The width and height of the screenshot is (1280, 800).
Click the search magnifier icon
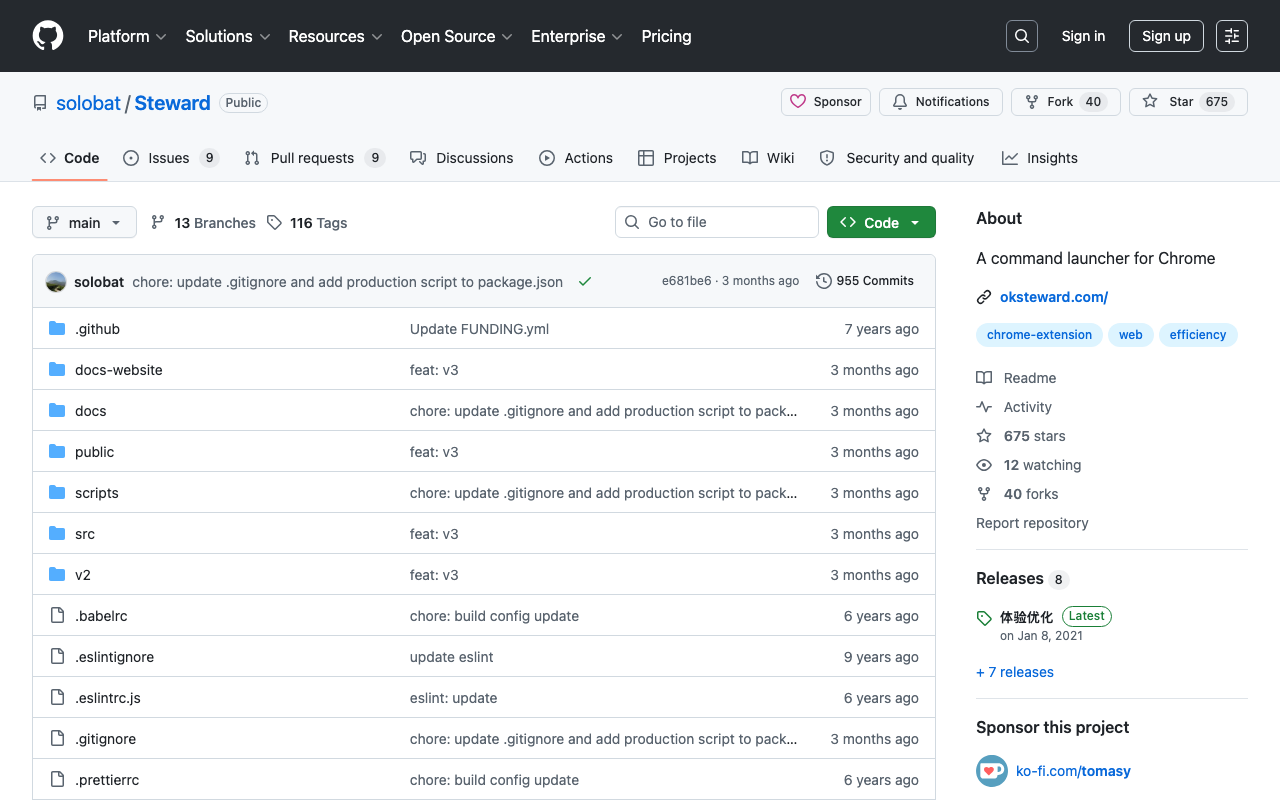(x=1022, y=36)
